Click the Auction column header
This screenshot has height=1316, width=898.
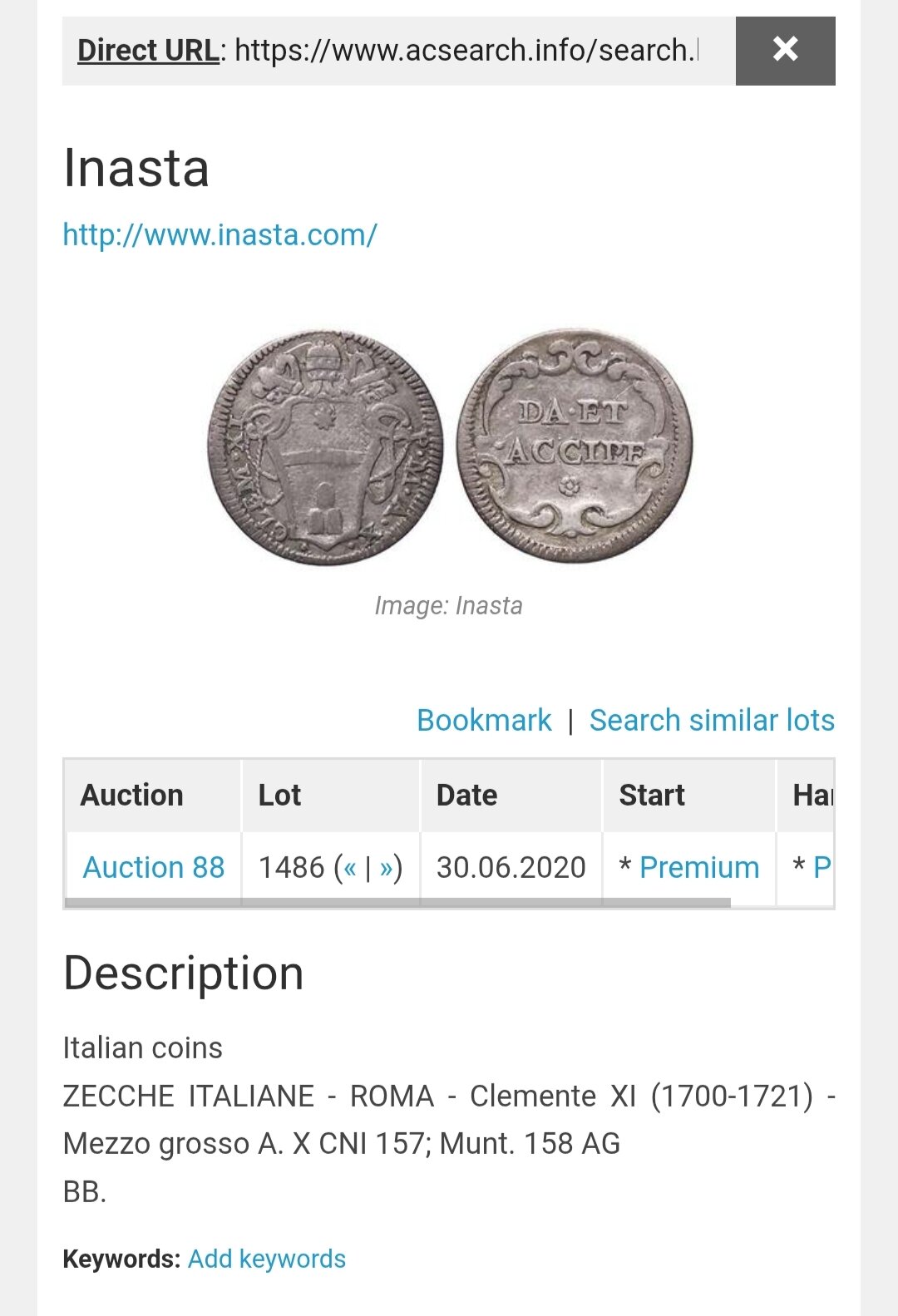pos(132,796)
